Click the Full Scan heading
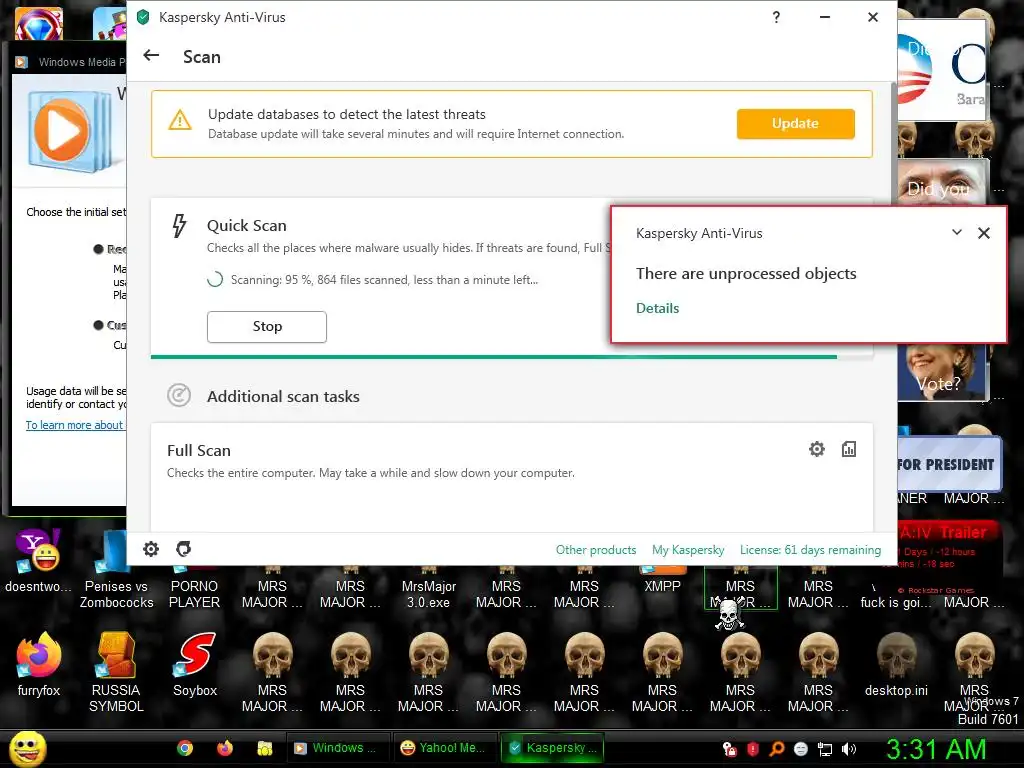This screenshot has height=768, width=1024. tap(199, 451)
